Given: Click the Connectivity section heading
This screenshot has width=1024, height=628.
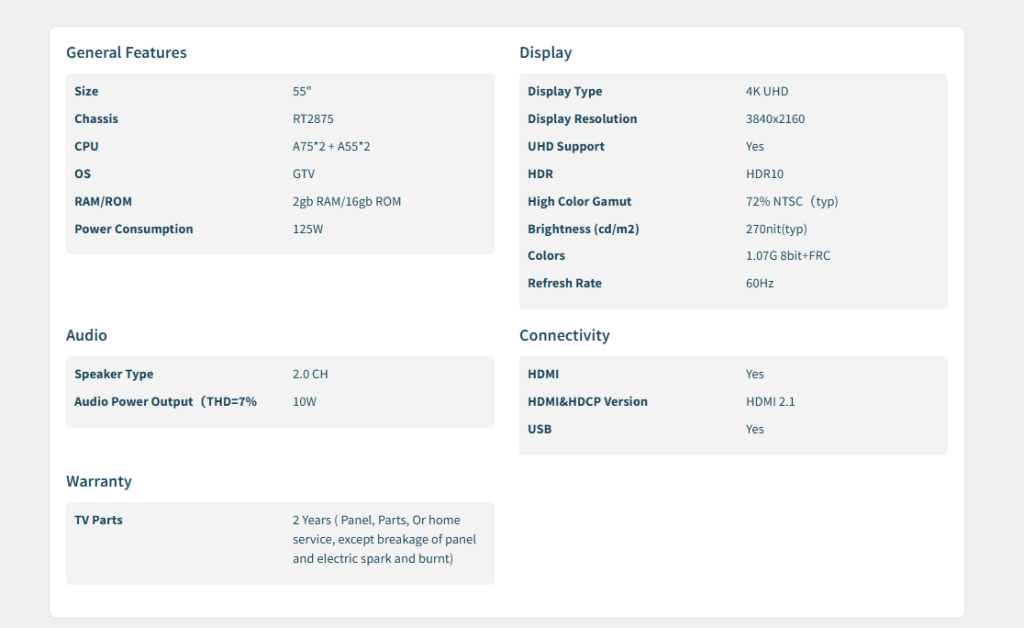Looking at the screenshot, I should [564, 336].
